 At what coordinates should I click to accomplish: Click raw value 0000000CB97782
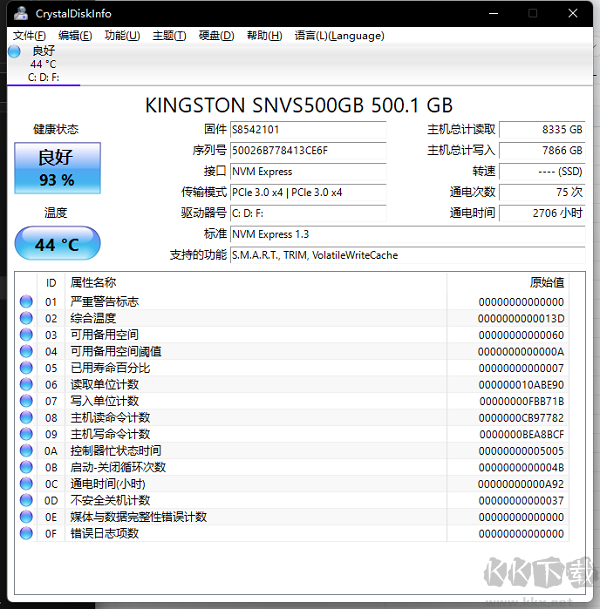[521, 418]
